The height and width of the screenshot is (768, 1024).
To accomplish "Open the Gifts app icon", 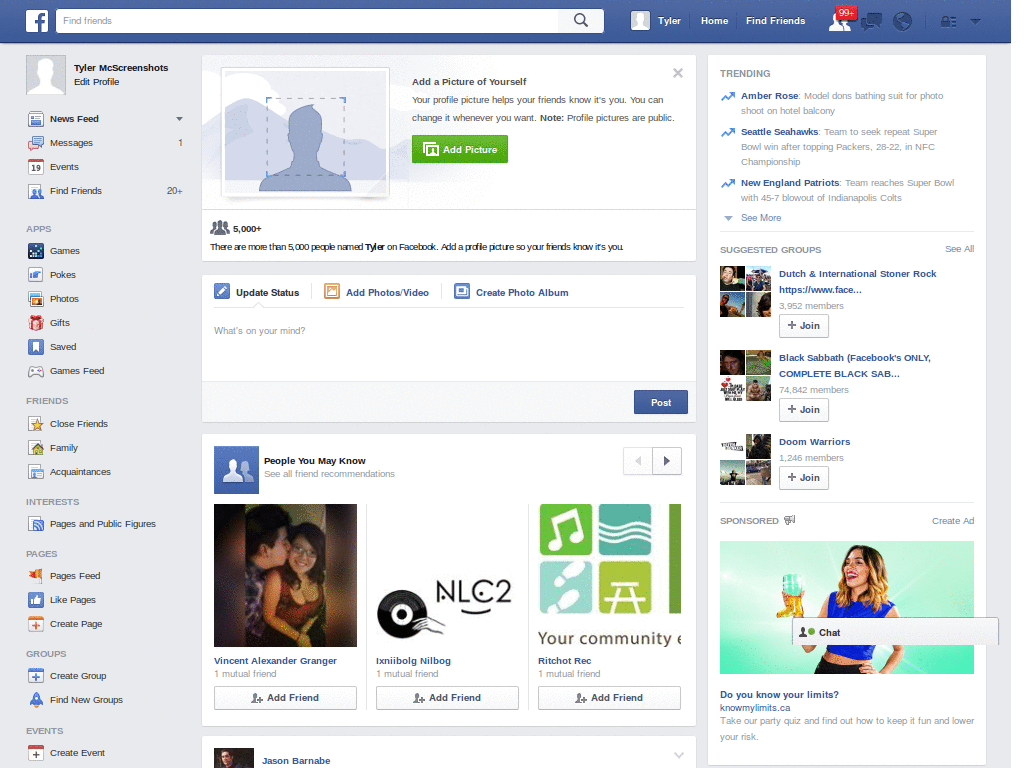I will point(36,323).
